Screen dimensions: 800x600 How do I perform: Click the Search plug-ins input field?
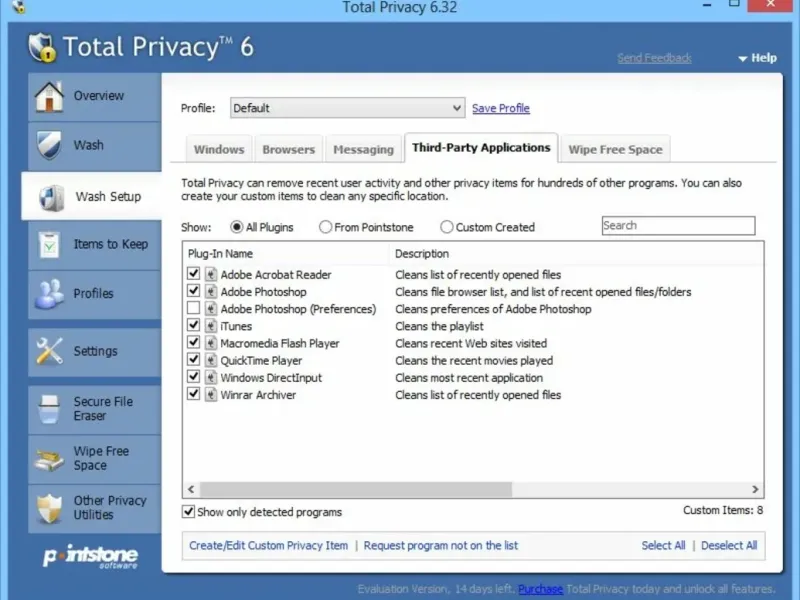pyautogui.click(x=678, y=226)
